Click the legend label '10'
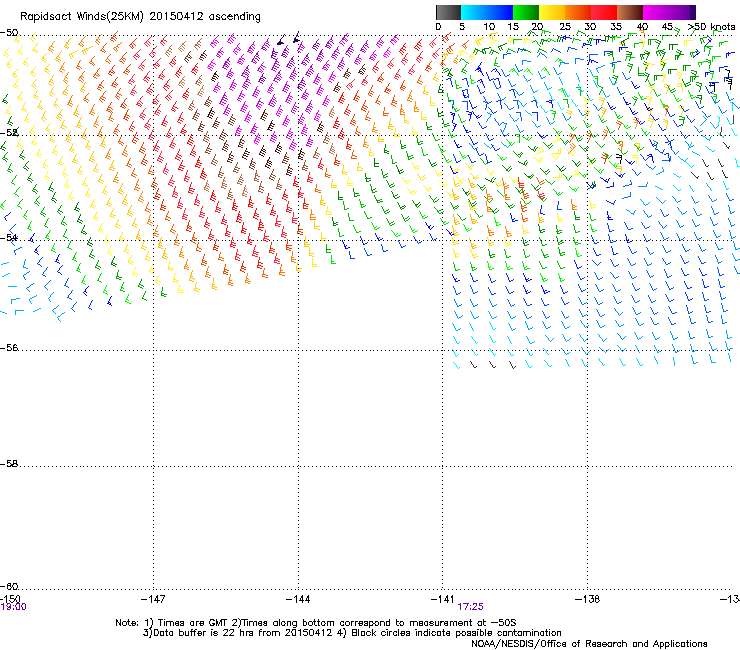 tap(489, 27)
